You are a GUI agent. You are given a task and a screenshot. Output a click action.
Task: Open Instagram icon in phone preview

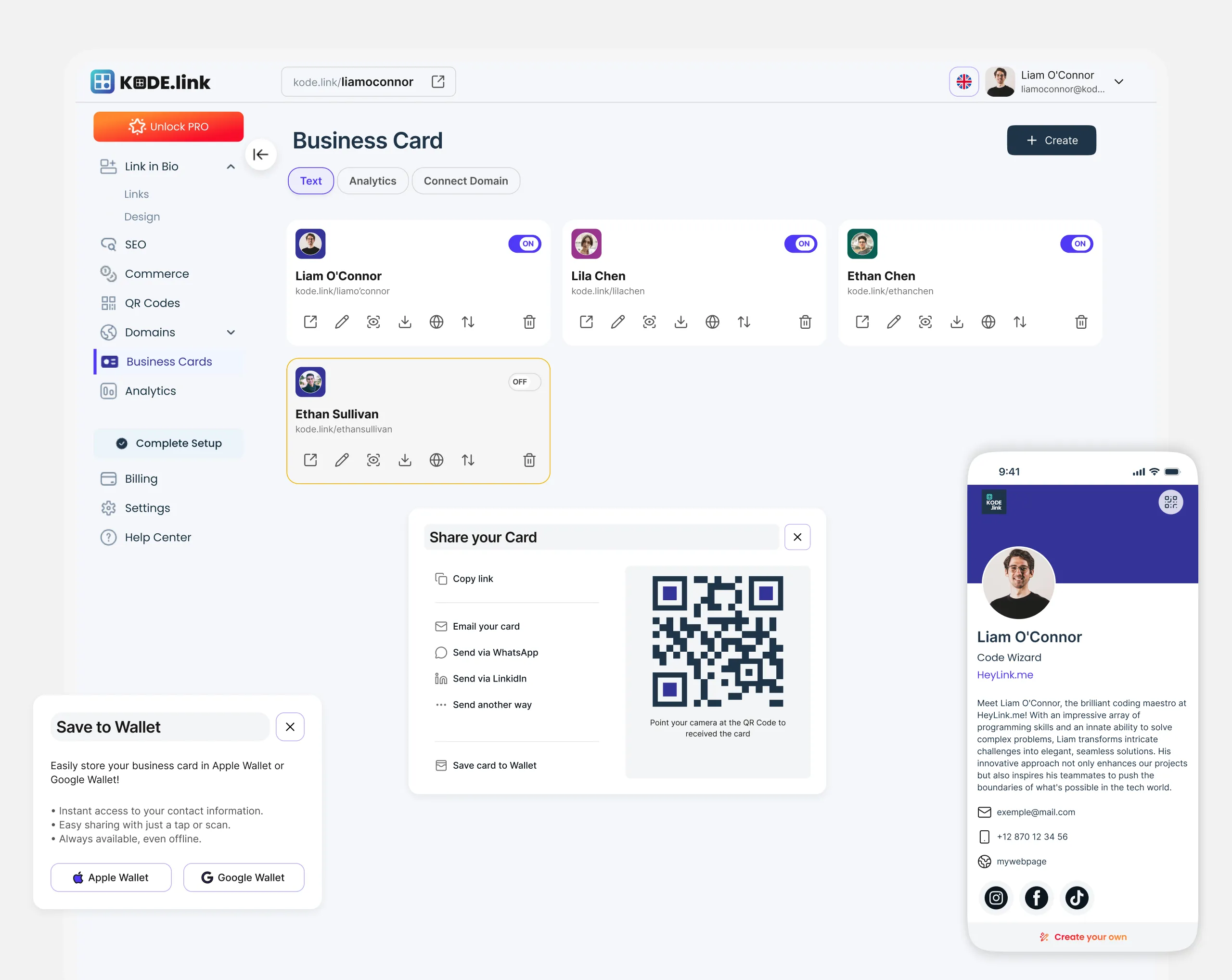pos(995,898)
